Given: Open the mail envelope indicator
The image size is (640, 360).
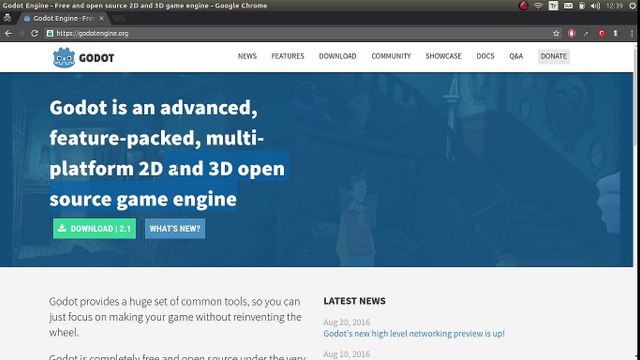Looking at the screenshot, I should (x=568, y=6).
